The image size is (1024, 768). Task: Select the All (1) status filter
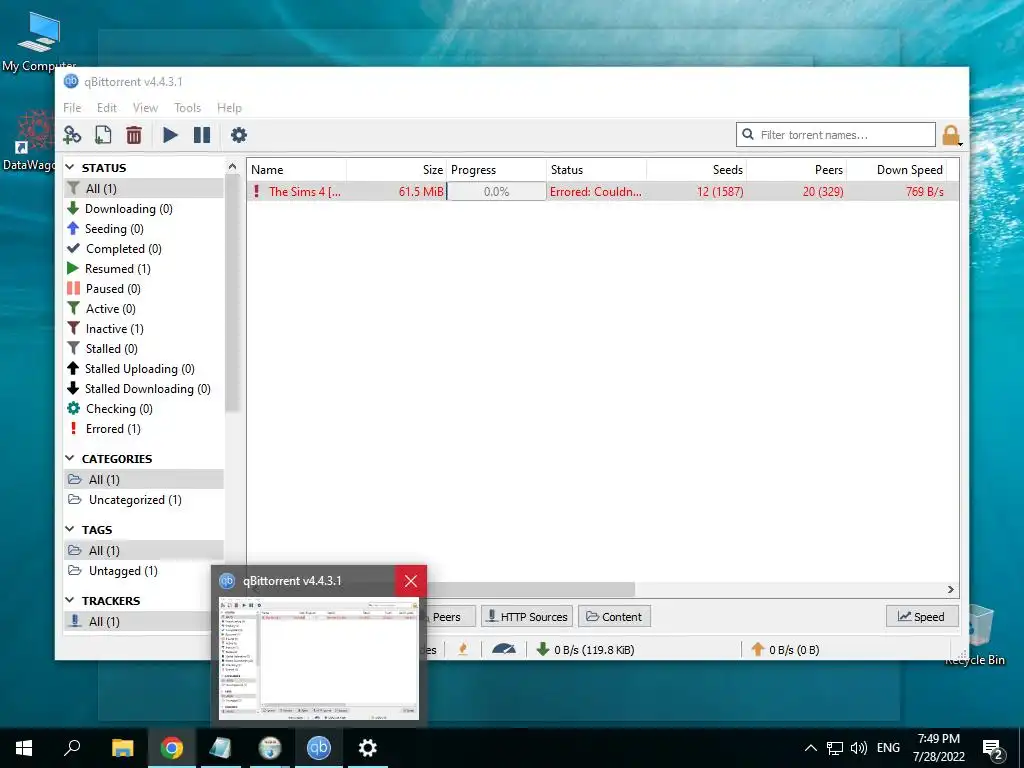click(x=144, y=188)
